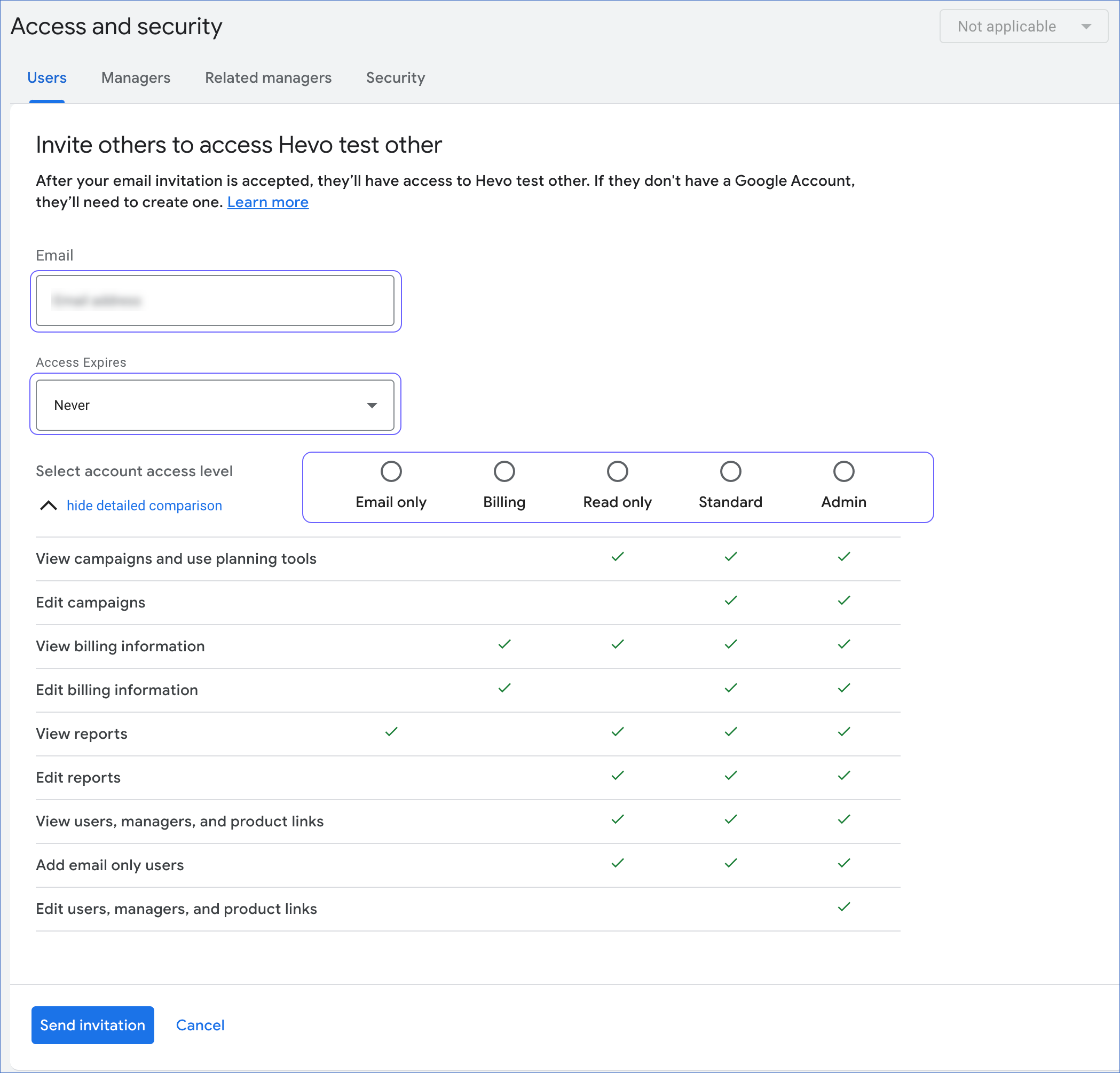The height and width of the screenshot is (1073, 1120).
Task: Click the Send invitation button
Action: (x=92, y=1024)
